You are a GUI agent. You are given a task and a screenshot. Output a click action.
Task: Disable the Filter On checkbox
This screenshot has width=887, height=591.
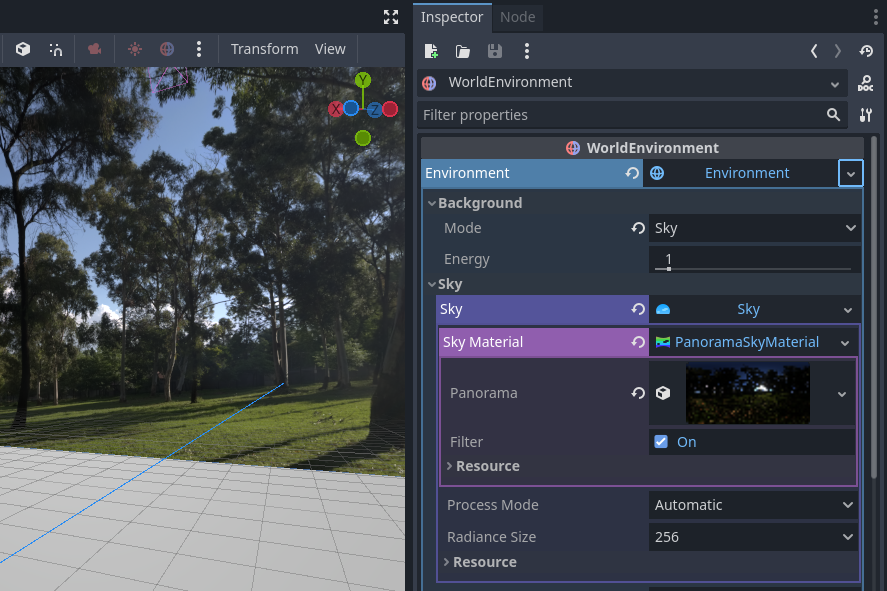pyautogui.click(x=661, y=442)
